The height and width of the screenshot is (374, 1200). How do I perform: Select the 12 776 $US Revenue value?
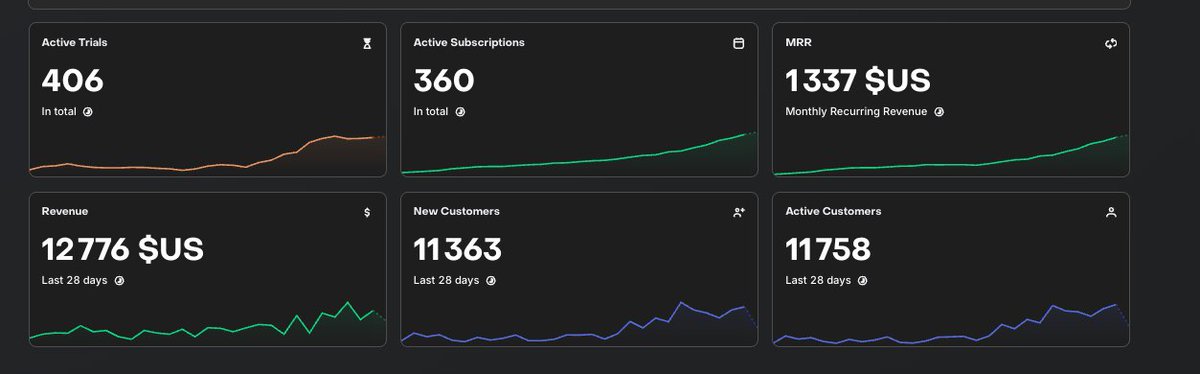[123, 249]
